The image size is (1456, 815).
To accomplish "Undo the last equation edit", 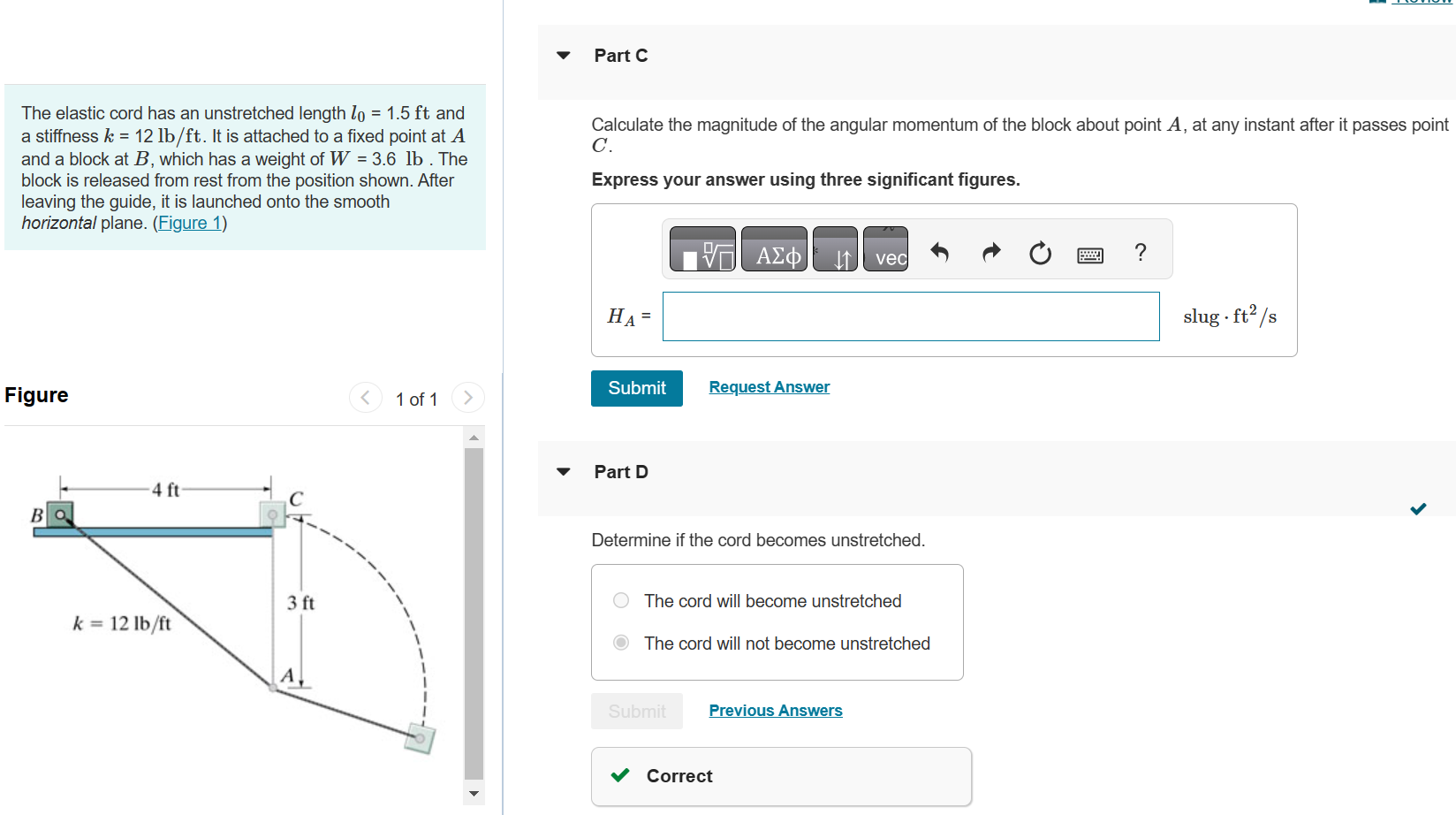I will click(x=939, y=252).
